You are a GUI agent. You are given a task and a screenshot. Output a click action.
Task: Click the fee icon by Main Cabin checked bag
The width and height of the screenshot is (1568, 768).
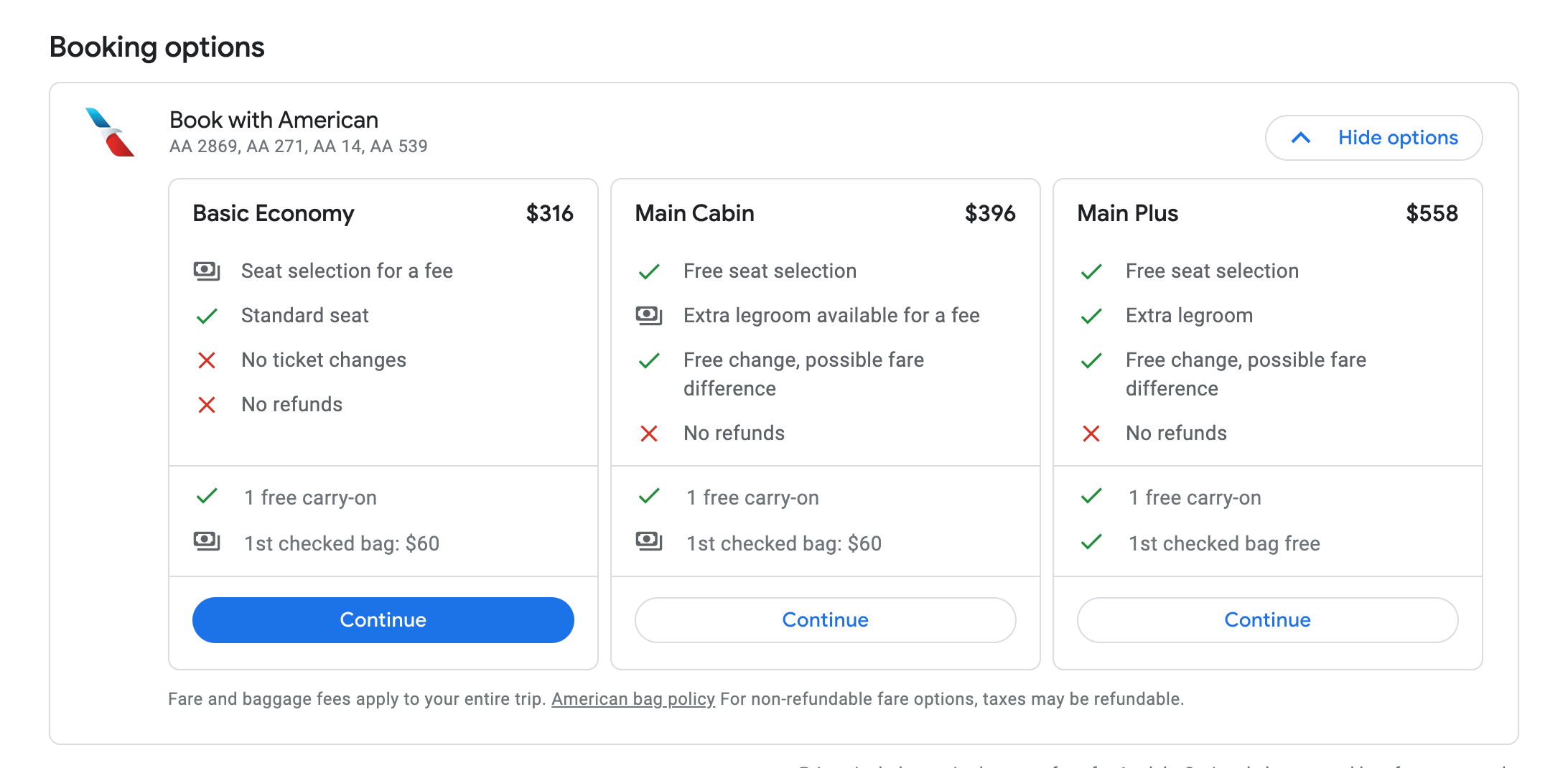coord(649,541)
